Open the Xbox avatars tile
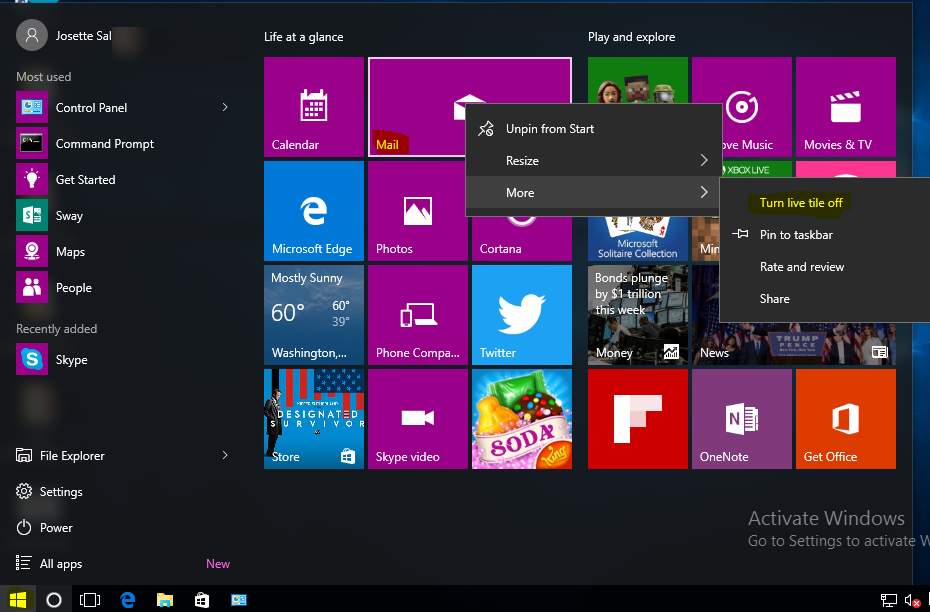 coord(638,80)
